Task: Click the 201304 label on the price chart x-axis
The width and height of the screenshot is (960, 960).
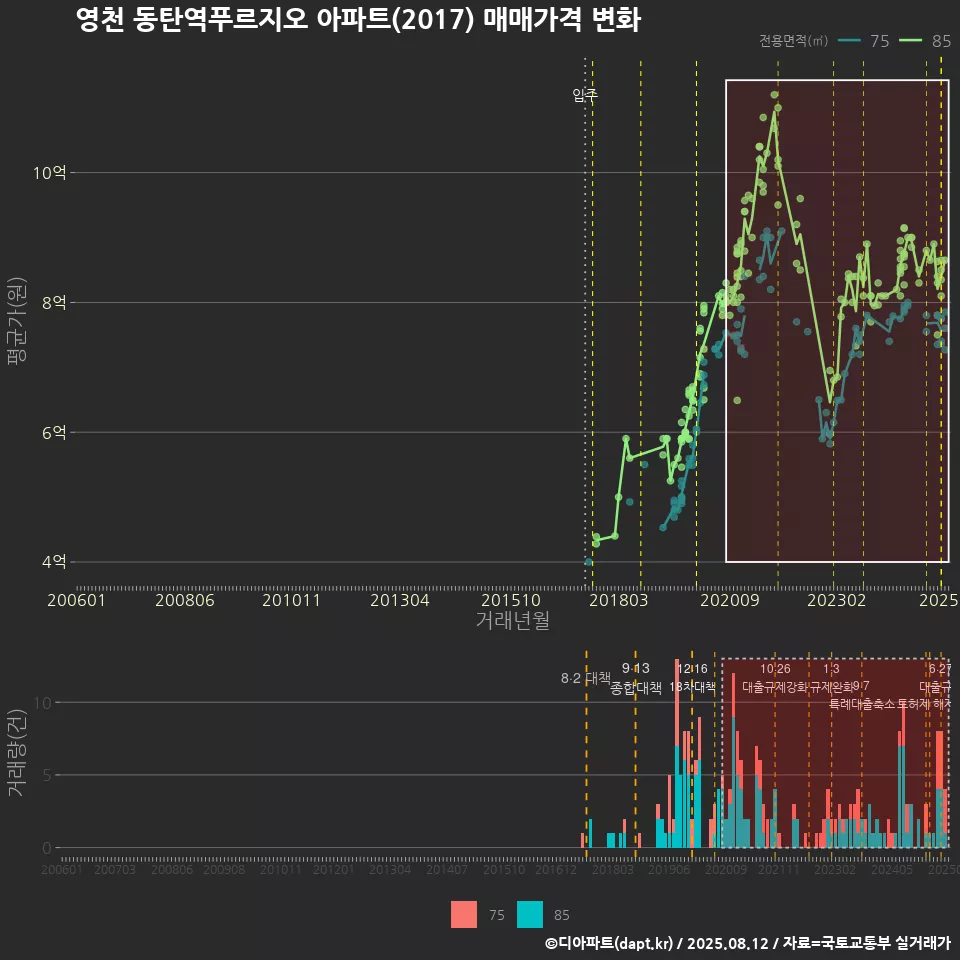Action: pos(400,600)
